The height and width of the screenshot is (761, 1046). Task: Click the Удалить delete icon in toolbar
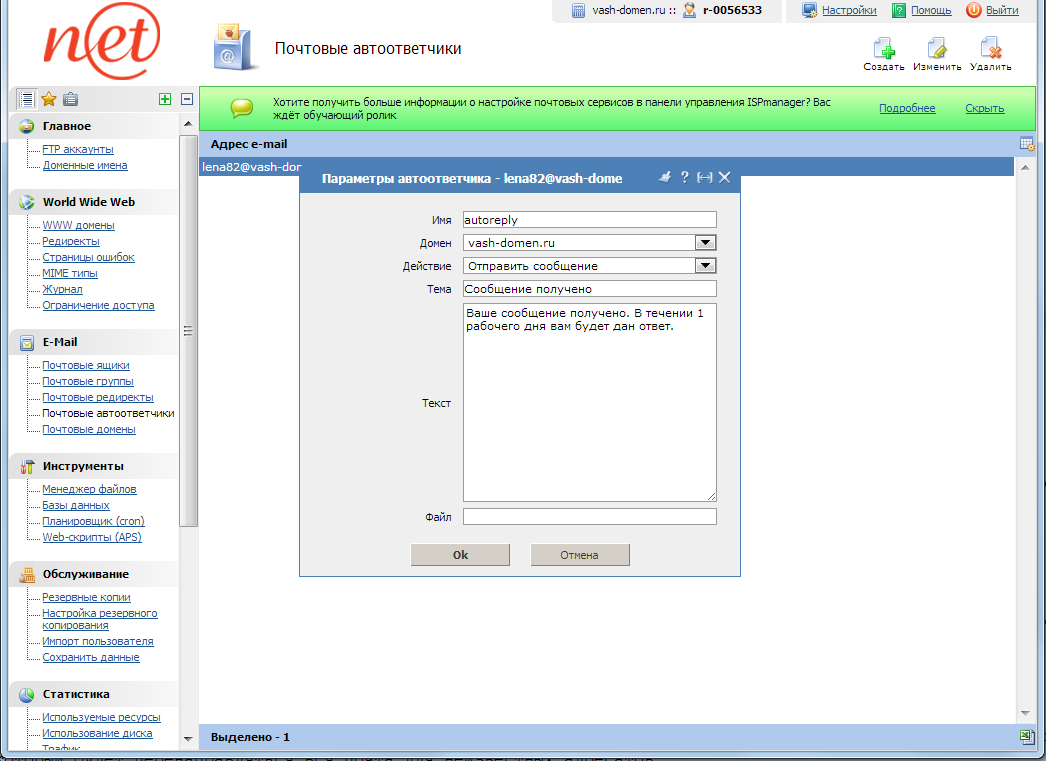tap(991, 48)
